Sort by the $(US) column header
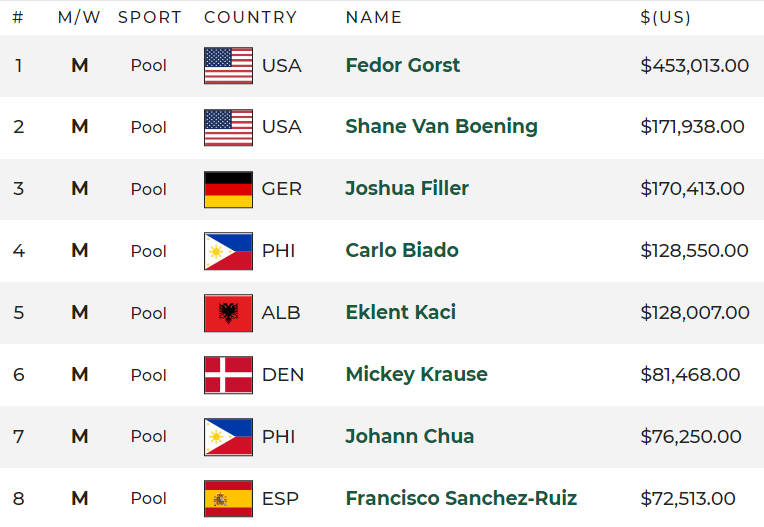The image size is (764, 527). tap(665, 18)
